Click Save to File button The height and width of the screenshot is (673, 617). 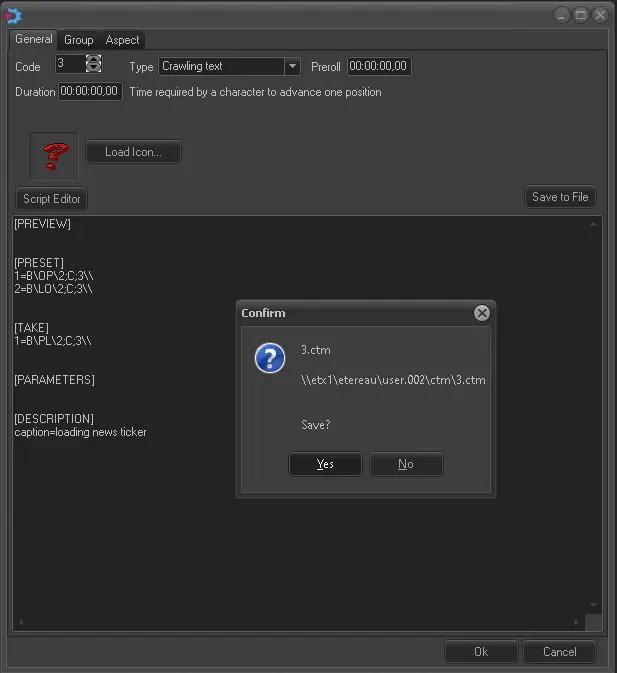pos(560,197)
